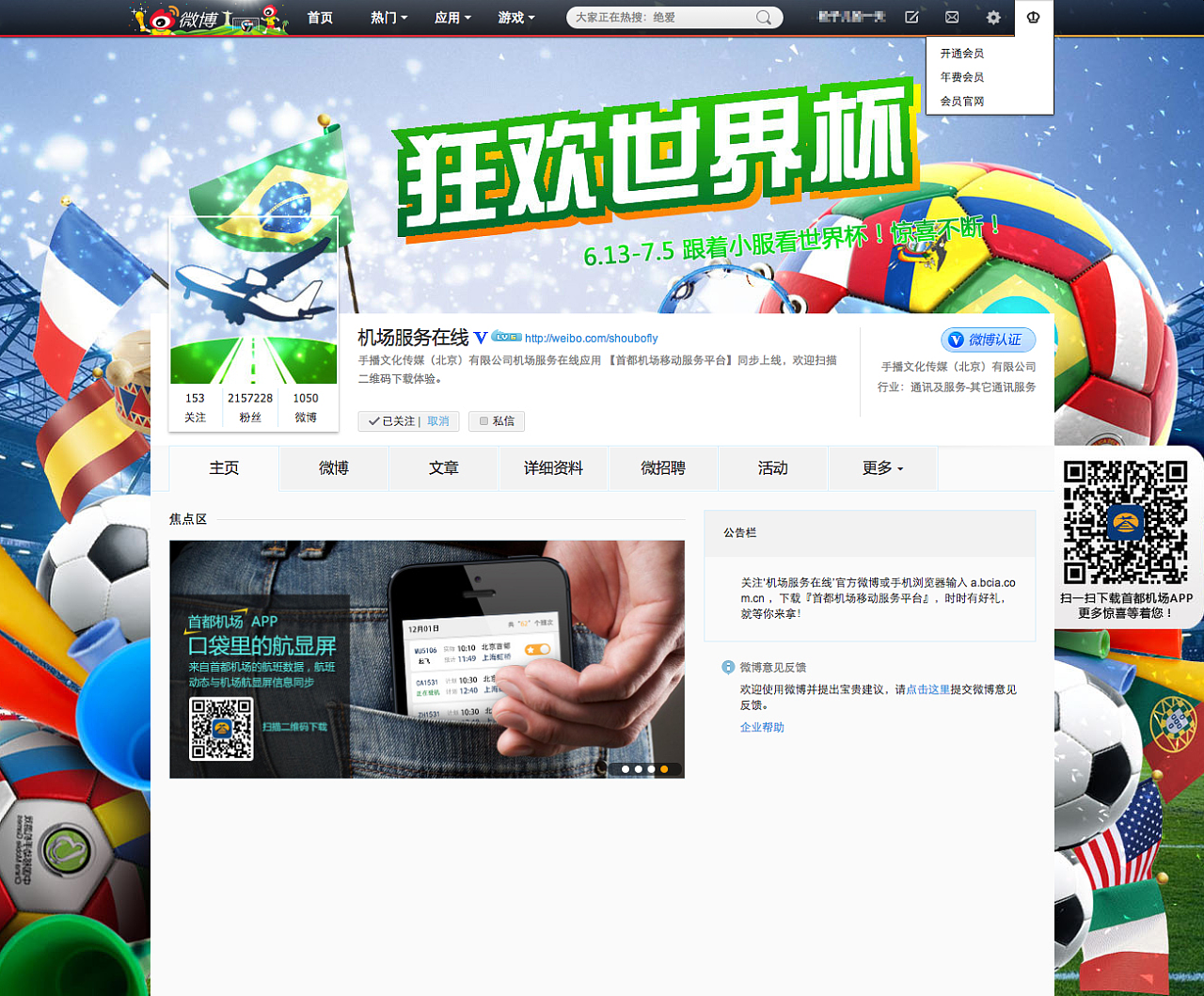The image size is (1204, 996).
Task: Select the first carousel dot
Action: (x=626, y=769)
